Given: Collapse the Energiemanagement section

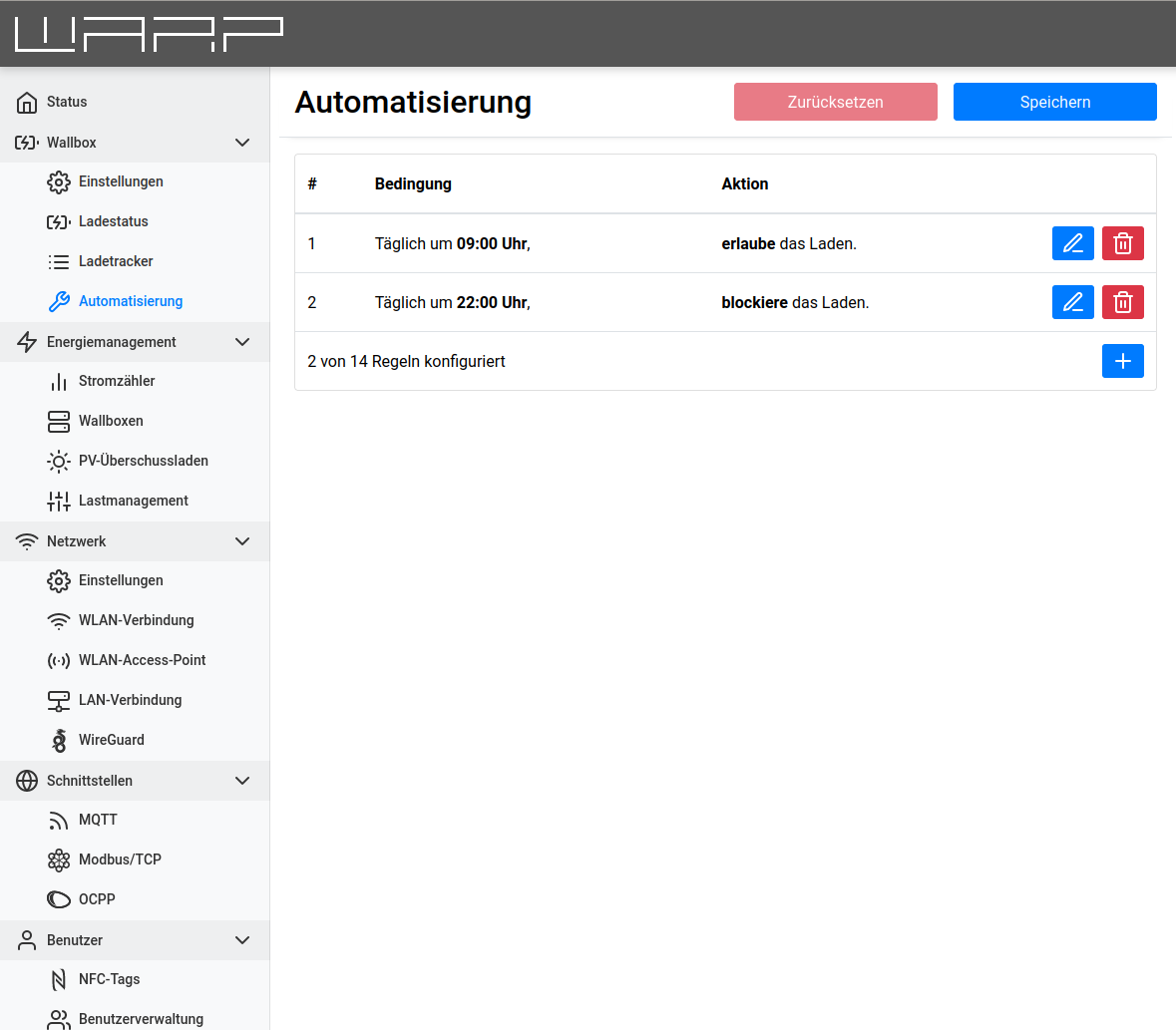Looking at the screenshot, I should point(242,342).
